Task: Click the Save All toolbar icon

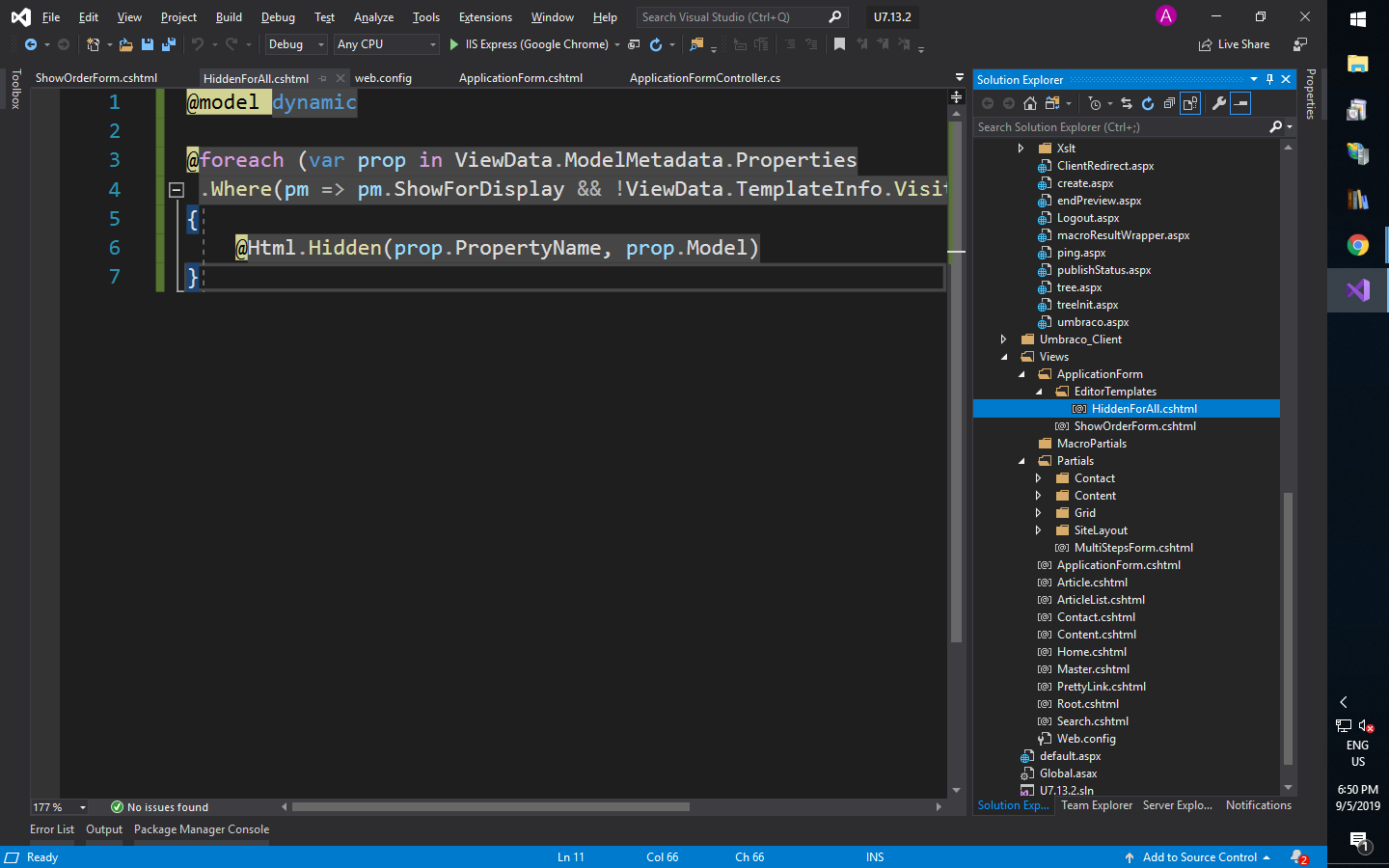Action: pyautogui.click(x=169, y=44)
